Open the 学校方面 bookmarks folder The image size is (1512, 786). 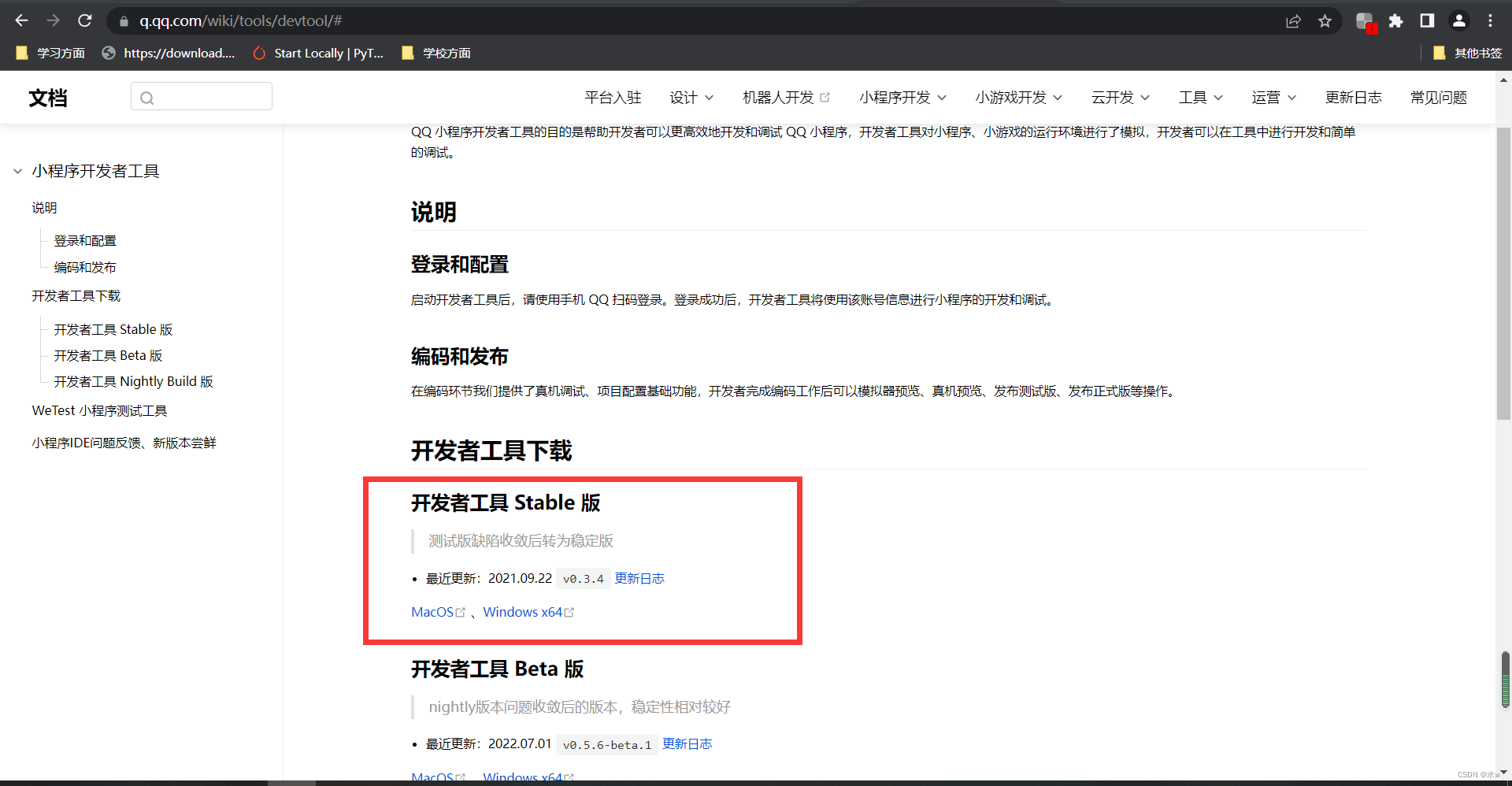[436, 53]
